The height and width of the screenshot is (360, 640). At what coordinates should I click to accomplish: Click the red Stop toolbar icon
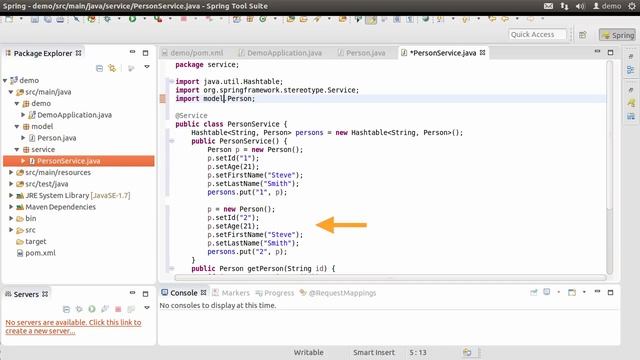click(184, 19)
